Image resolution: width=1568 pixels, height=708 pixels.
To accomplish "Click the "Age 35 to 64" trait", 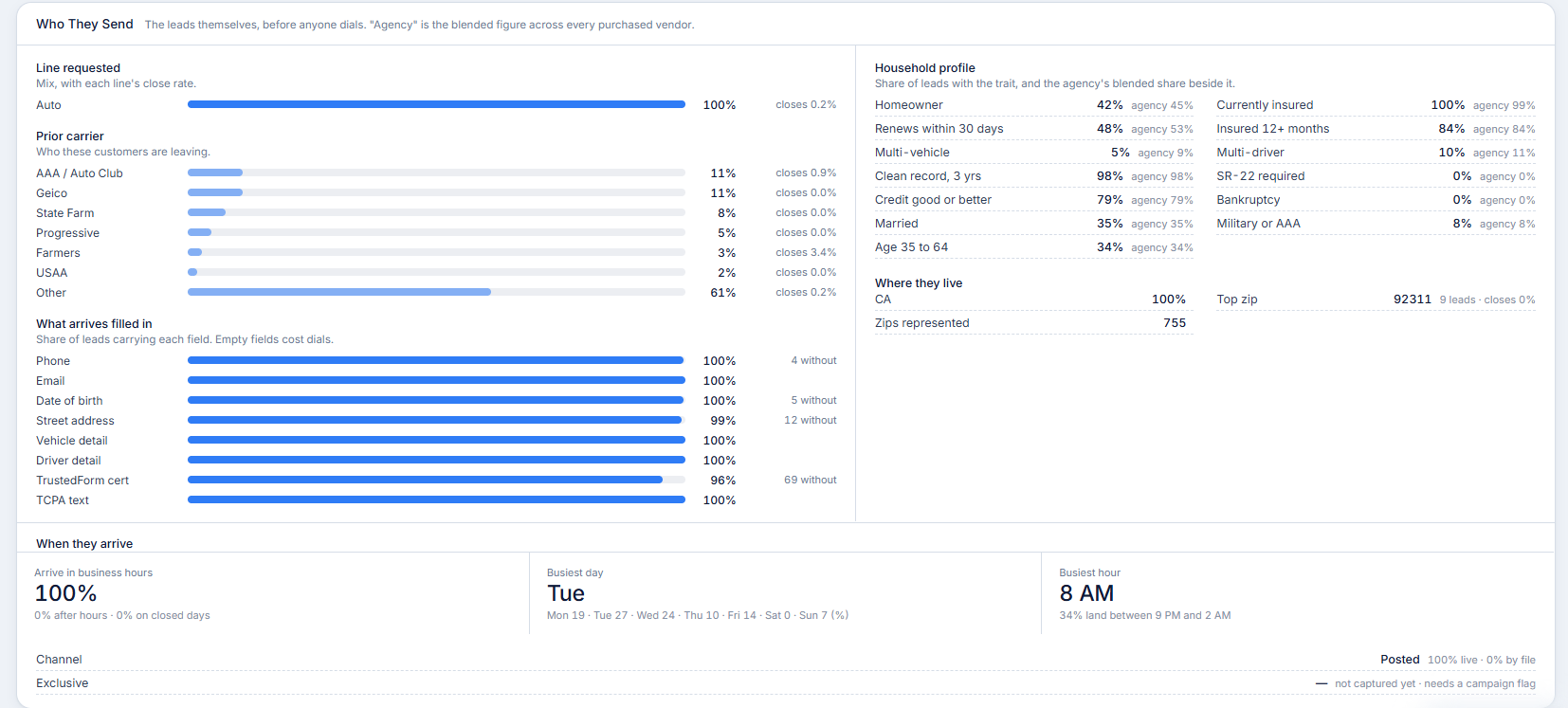I will coord(911,247).
